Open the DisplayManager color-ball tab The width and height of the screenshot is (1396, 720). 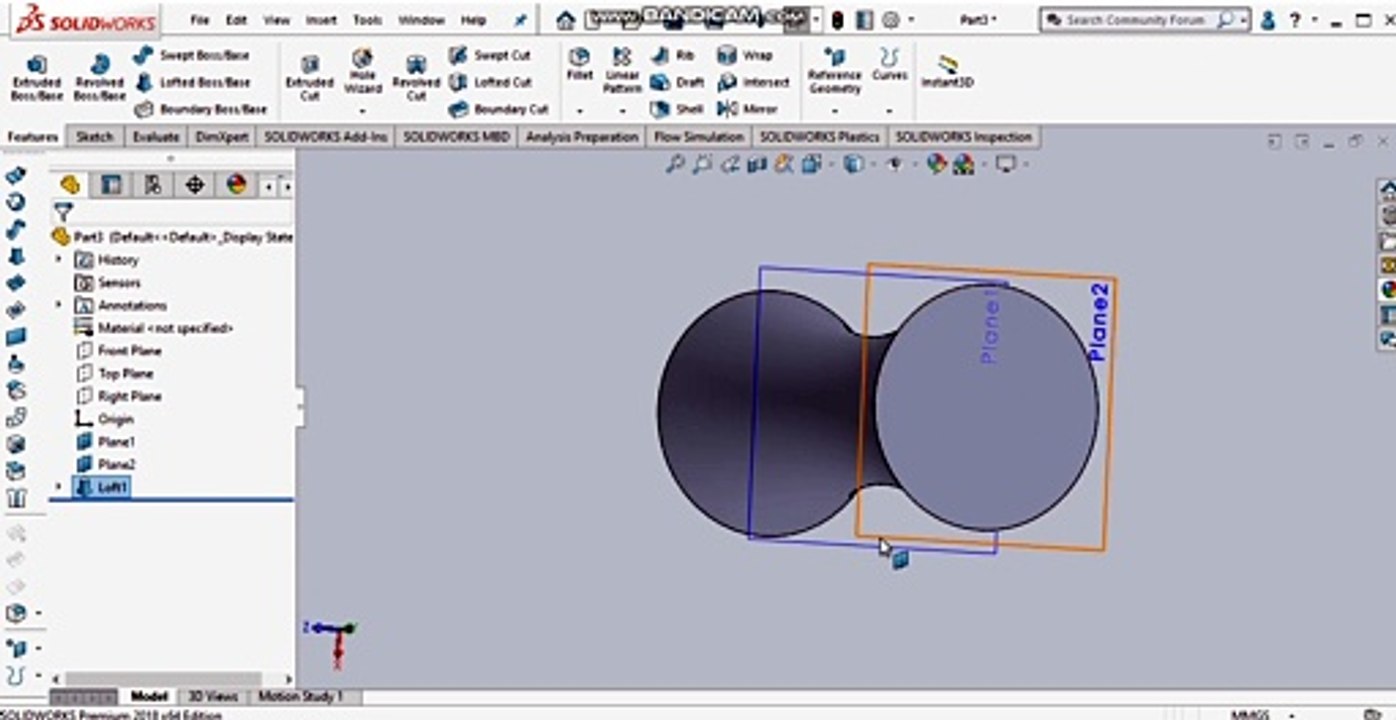[236, 184]
